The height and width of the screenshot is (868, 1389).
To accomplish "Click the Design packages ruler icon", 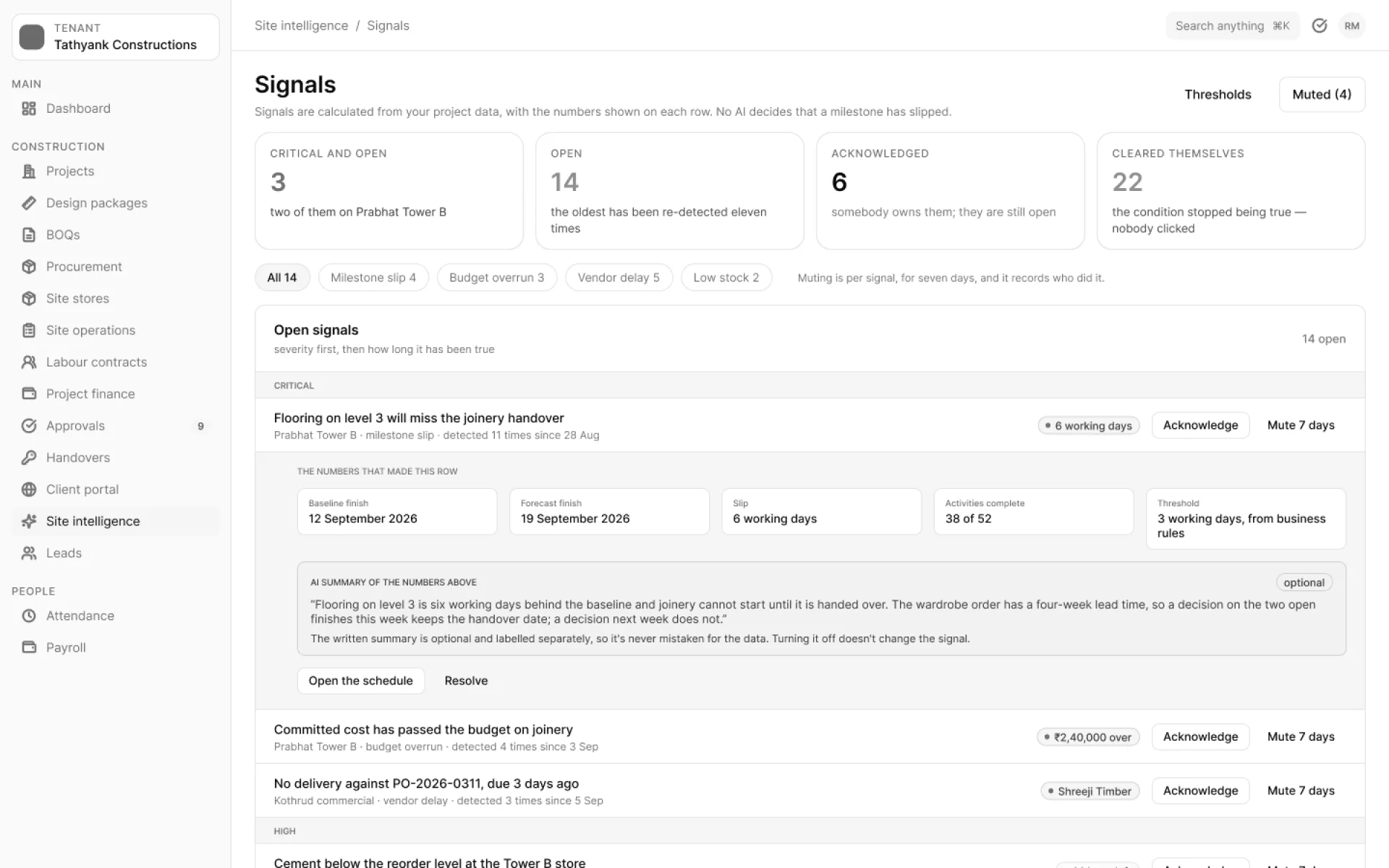I will click(29, 203).
